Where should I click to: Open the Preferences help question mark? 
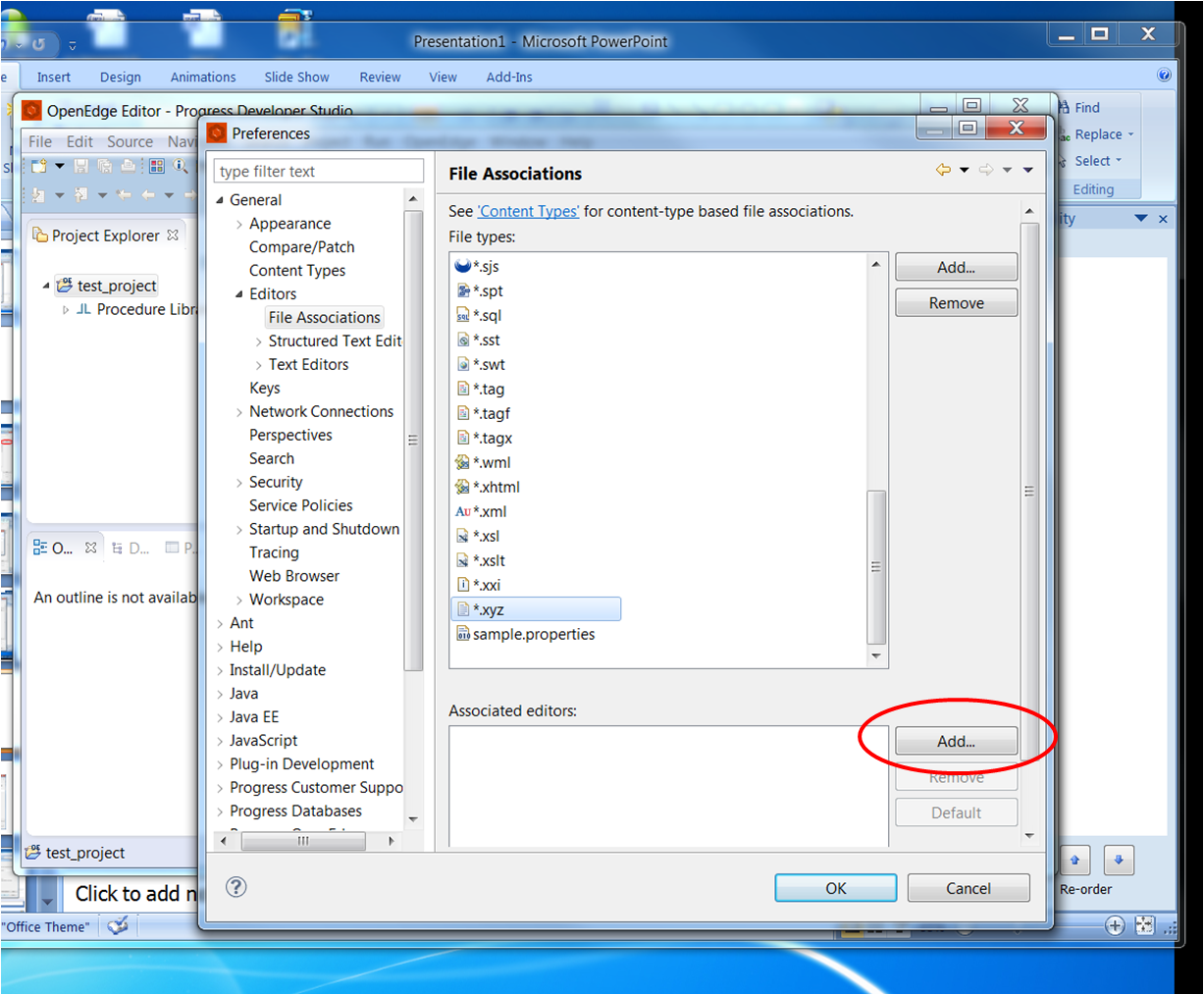236,887
